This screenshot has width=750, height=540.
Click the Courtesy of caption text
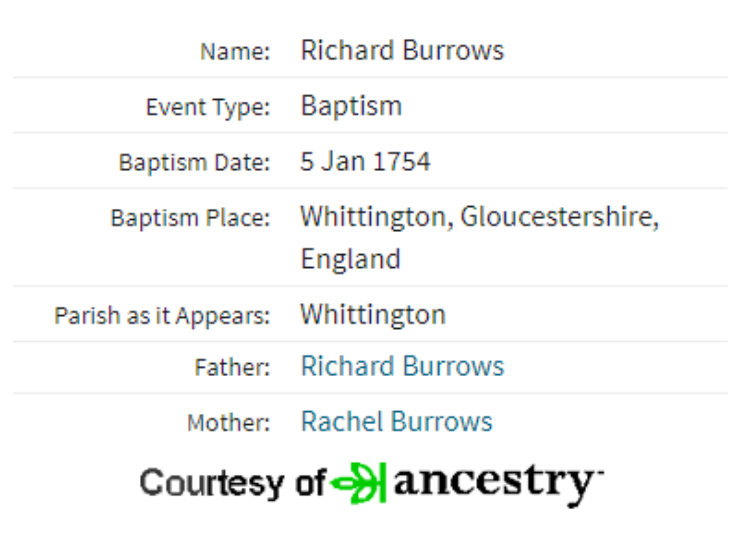pyautogui.click(x=233, y=483)
